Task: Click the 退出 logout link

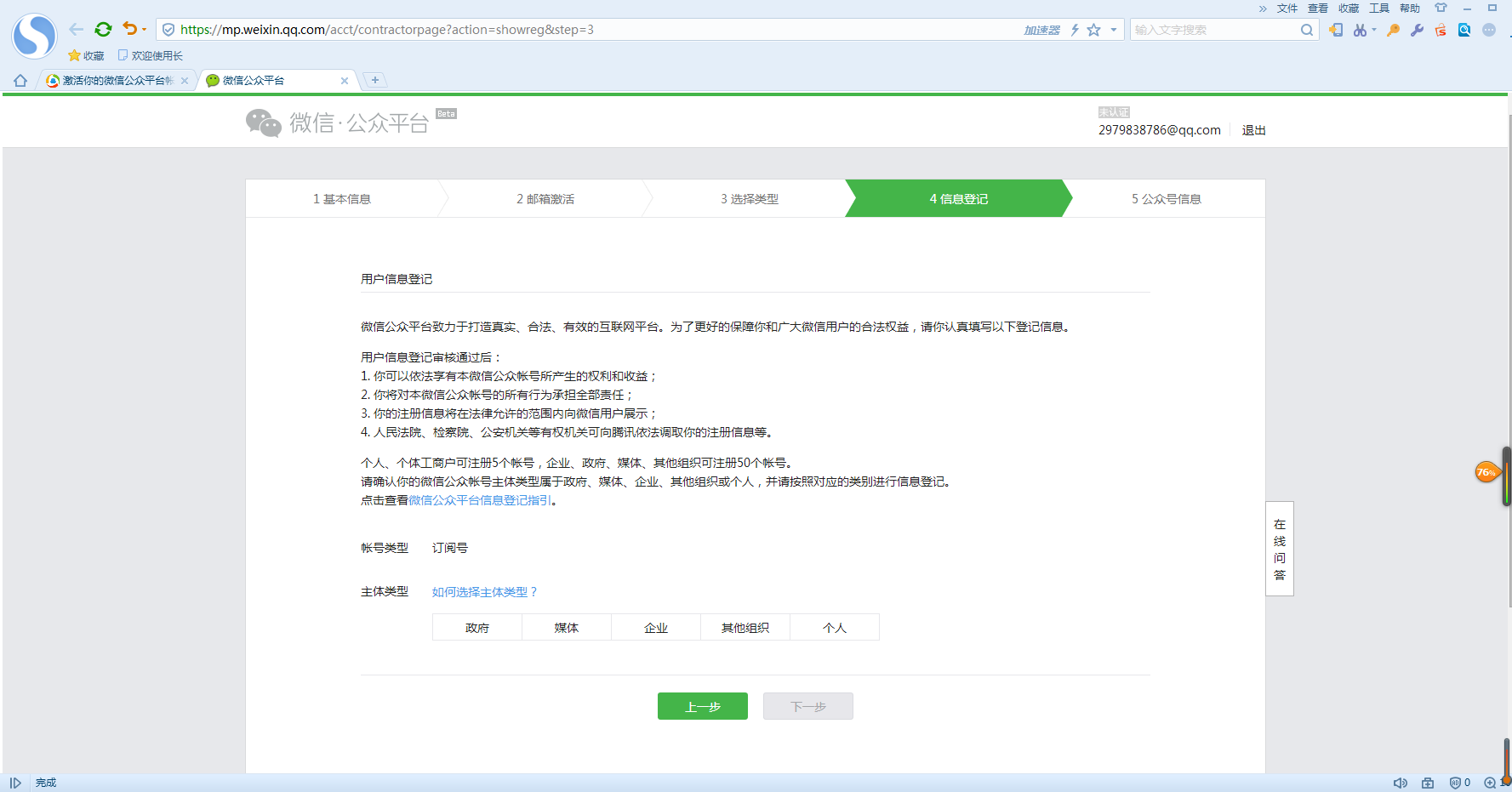Action: 1254,130
